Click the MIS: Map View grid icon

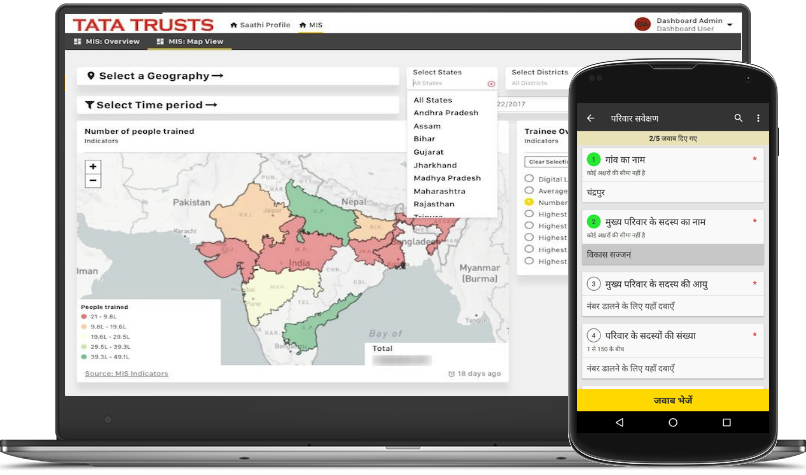point(160,42)
